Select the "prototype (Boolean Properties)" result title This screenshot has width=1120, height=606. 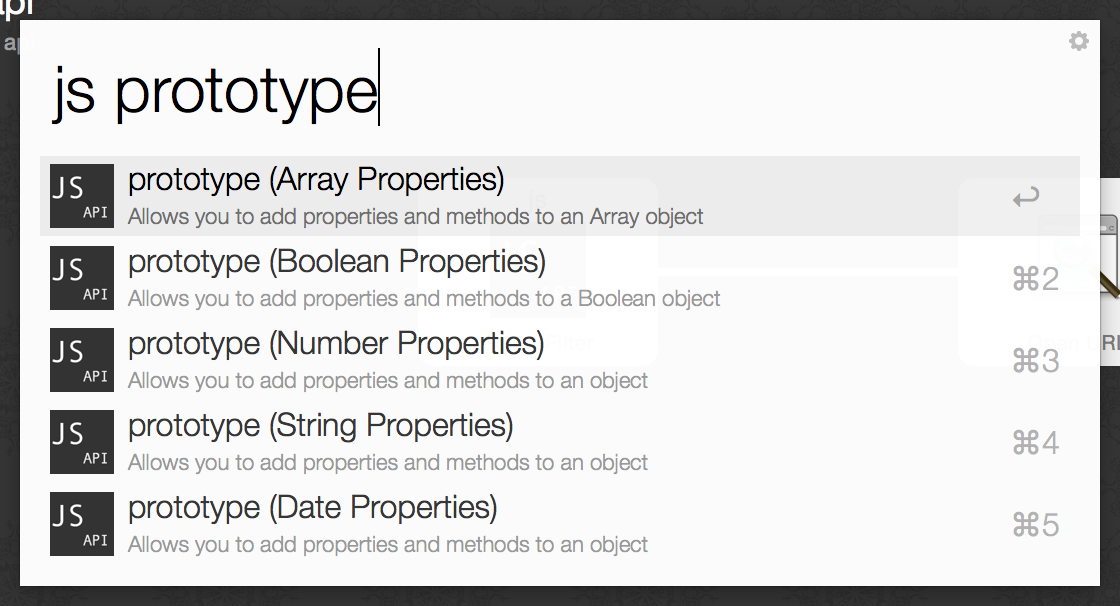[337, 262]
